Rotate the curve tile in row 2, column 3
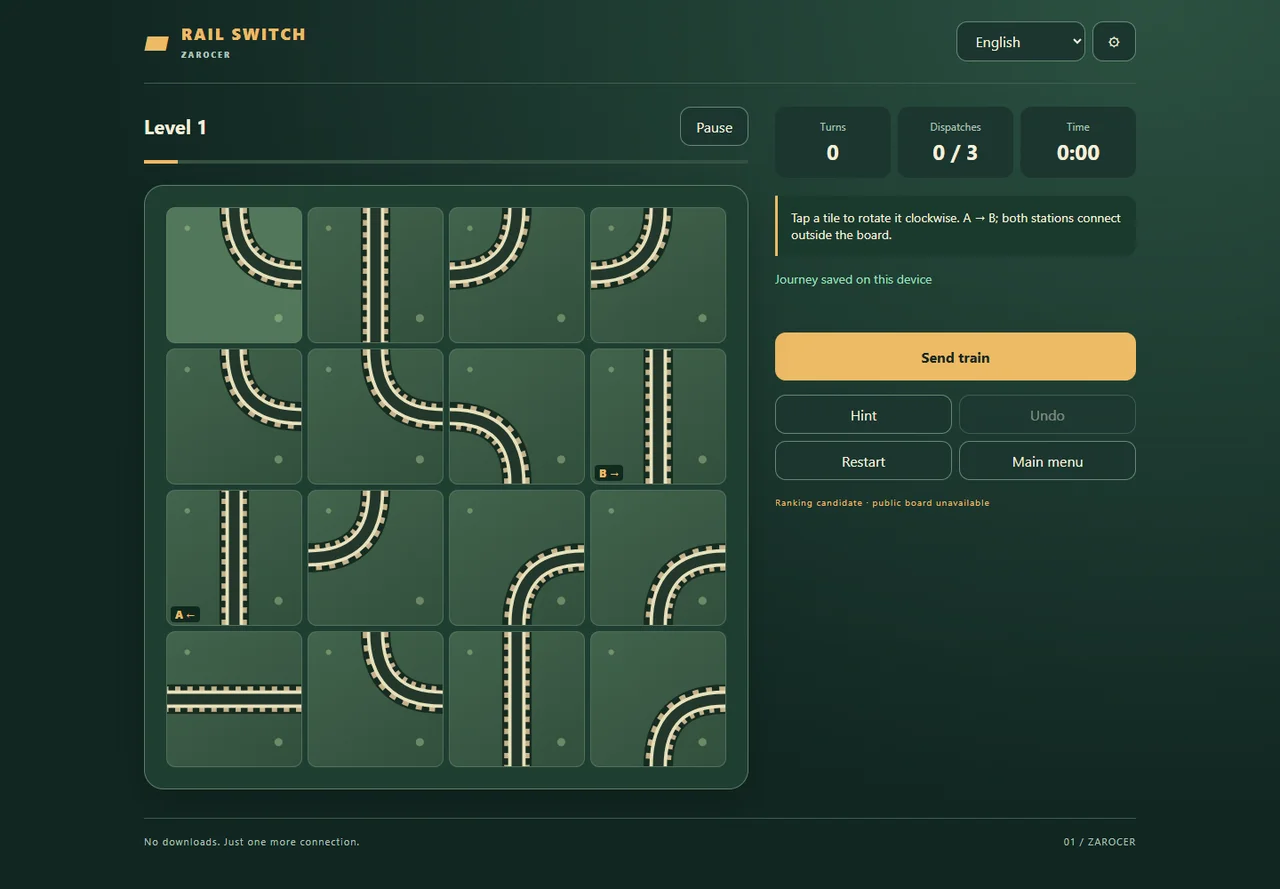Screen dimensions: 1280x889 (x=517, y=416)
